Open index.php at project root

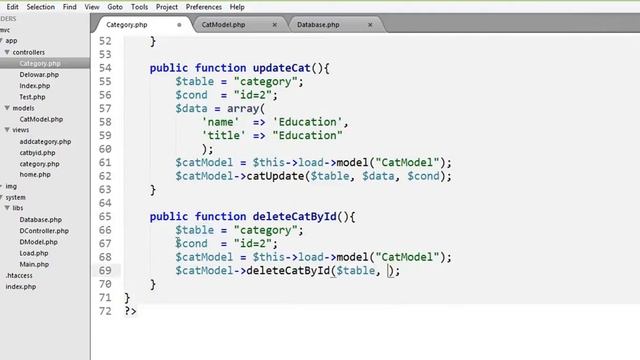pyautogui.click(x=20, y=287)
